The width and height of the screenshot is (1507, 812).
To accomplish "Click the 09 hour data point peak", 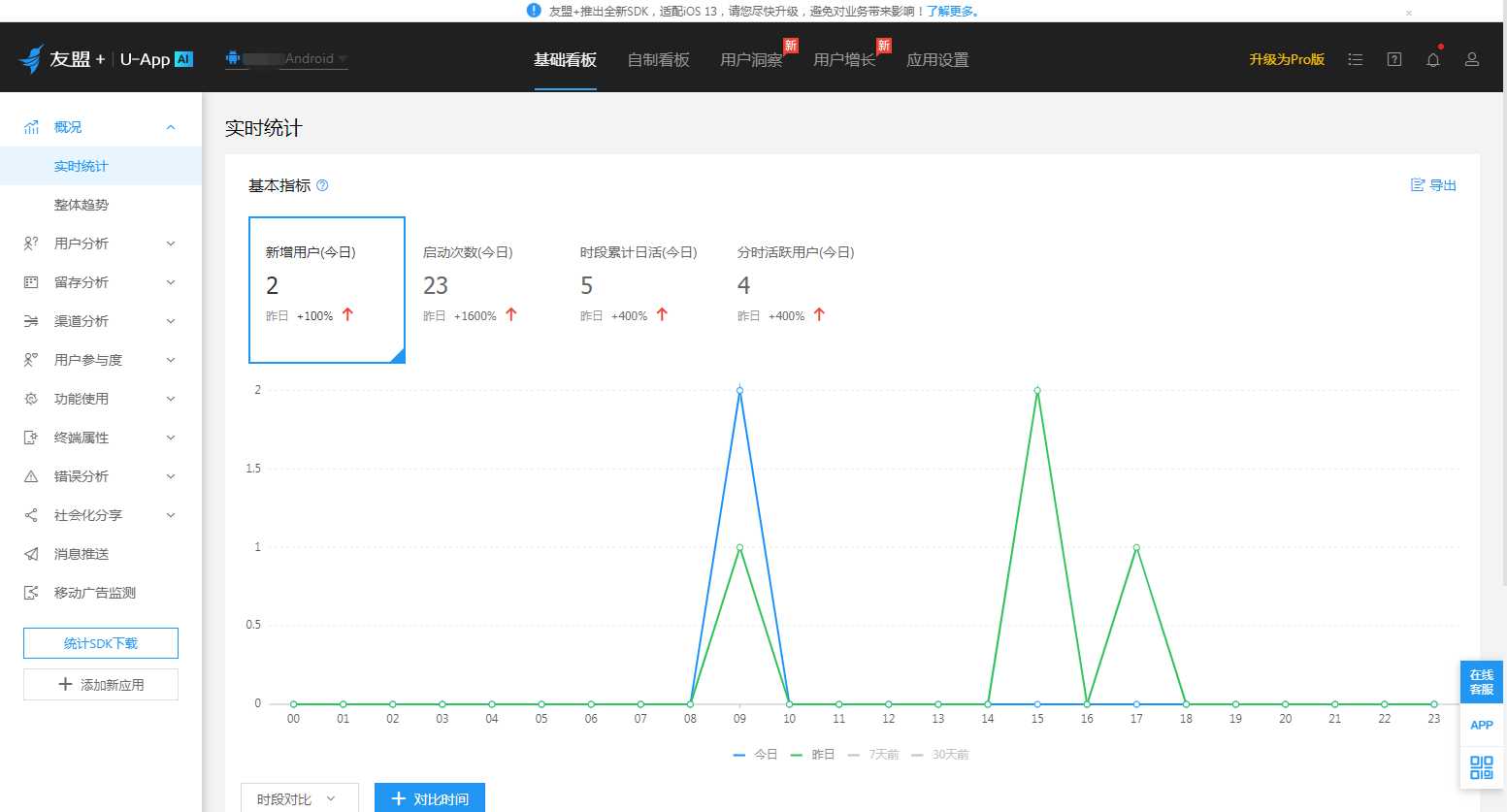I will pos(739,390).
